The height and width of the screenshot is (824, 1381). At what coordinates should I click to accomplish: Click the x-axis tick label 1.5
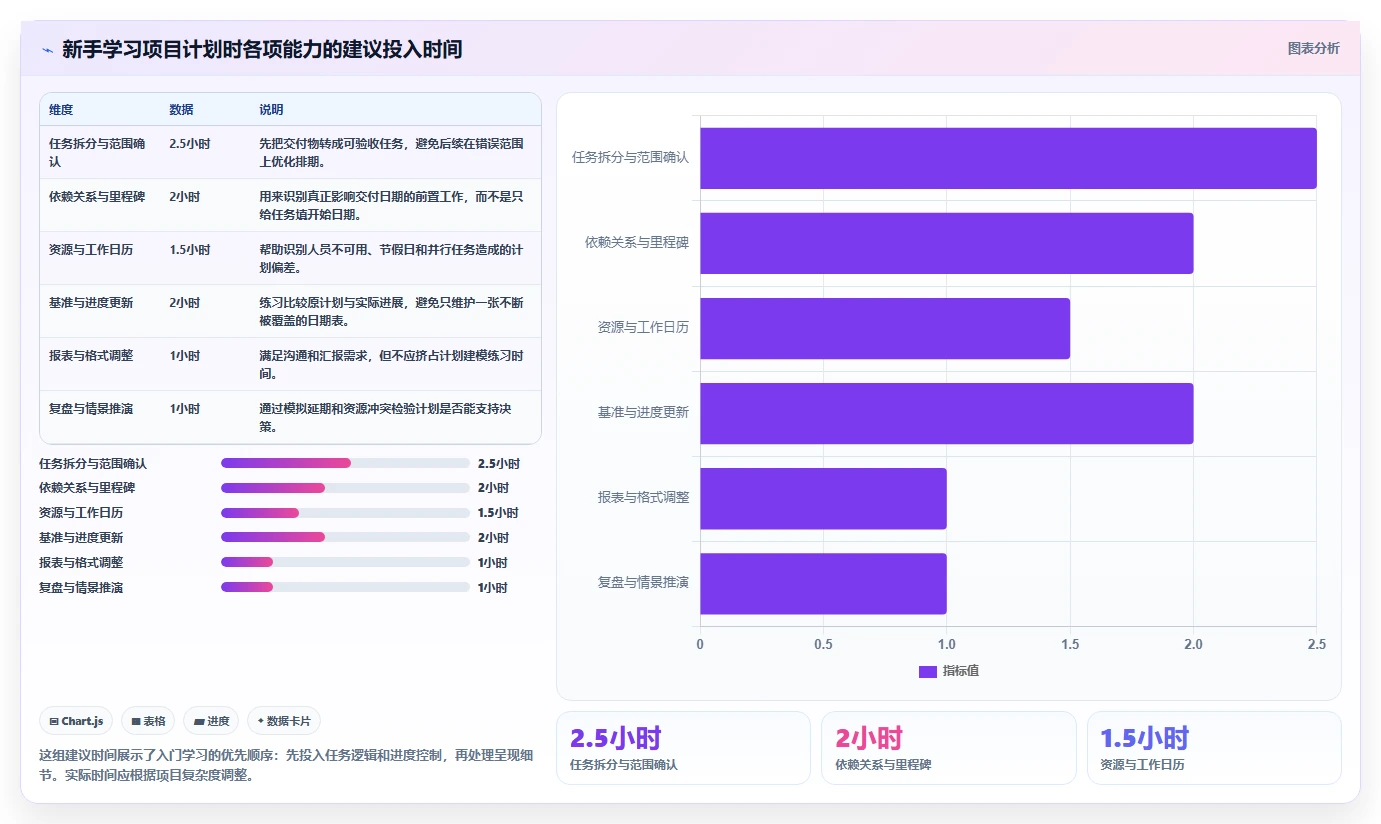[x=1070, y=644]
